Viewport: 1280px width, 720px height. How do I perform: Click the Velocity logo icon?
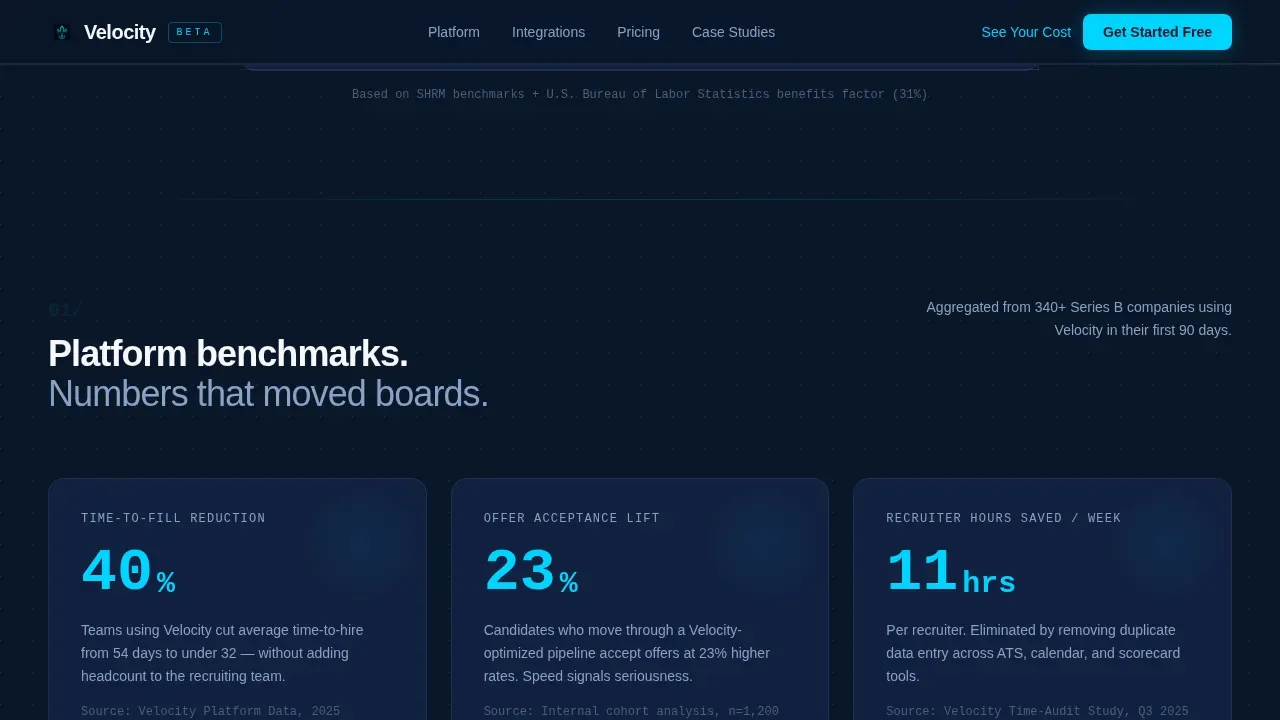click(x=62, y=32)
